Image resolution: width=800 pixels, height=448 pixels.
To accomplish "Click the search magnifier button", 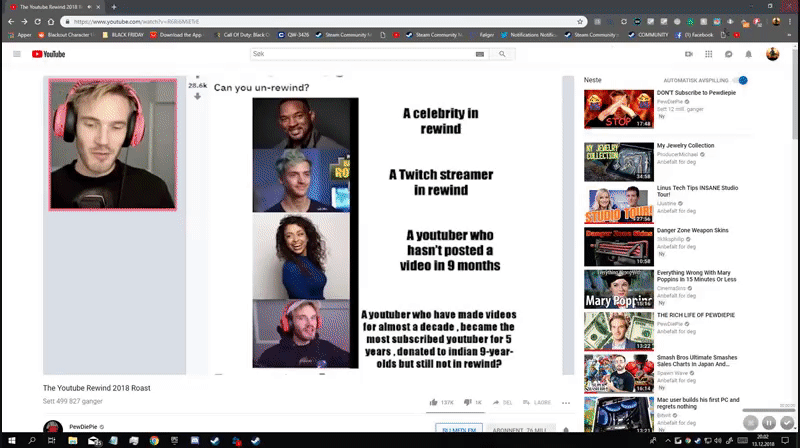I will pos(502,54).
